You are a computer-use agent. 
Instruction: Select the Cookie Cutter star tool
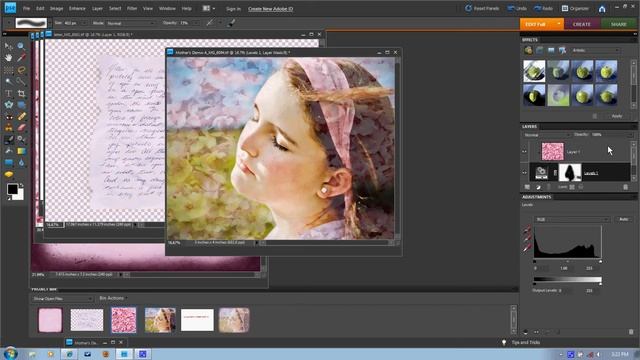pyautogui.click(x=9, y=105)
